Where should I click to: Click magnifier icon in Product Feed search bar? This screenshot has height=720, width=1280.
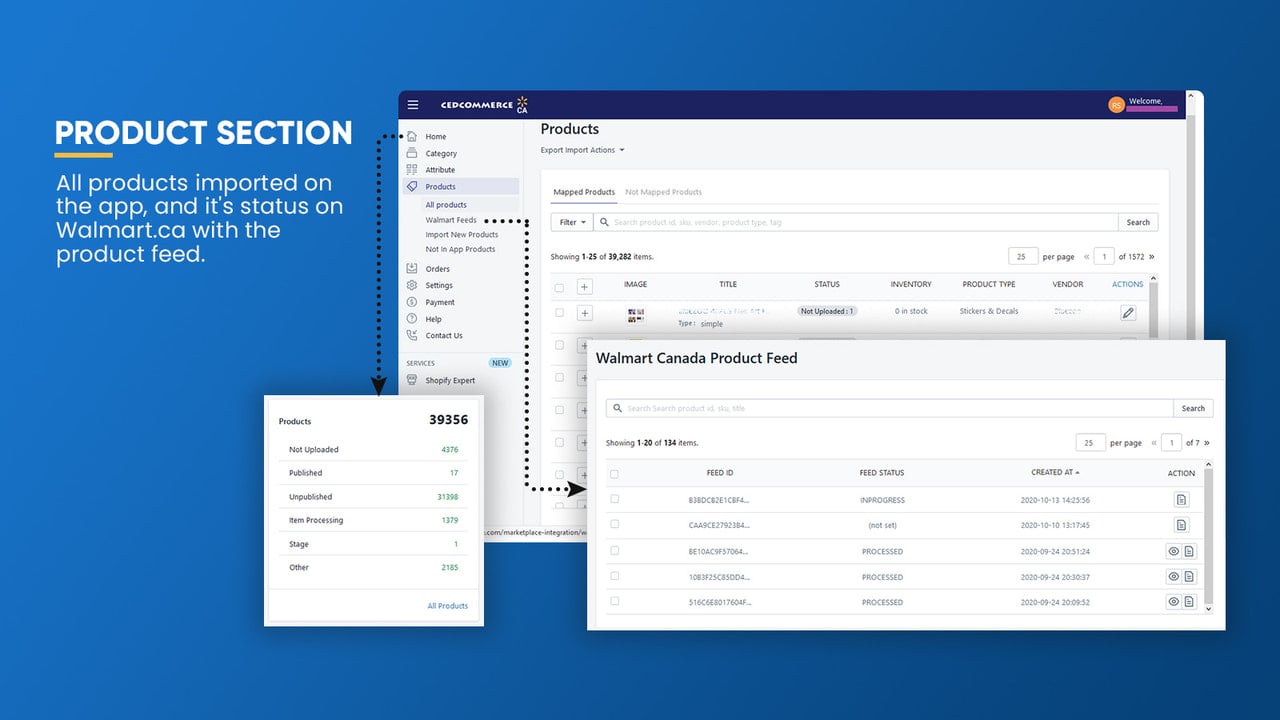click(x=618, y=408)
